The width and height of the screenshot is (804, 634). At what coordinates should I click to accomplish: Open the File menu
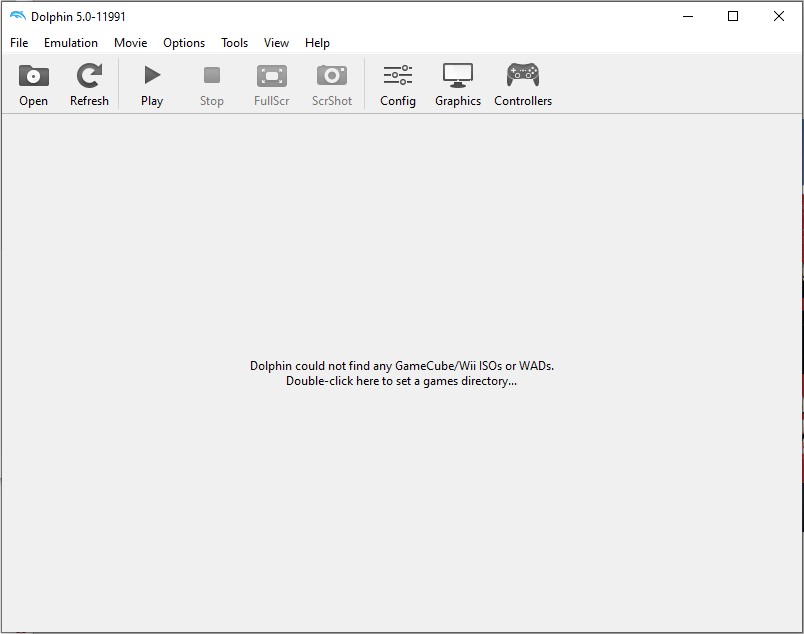[19, 43]
